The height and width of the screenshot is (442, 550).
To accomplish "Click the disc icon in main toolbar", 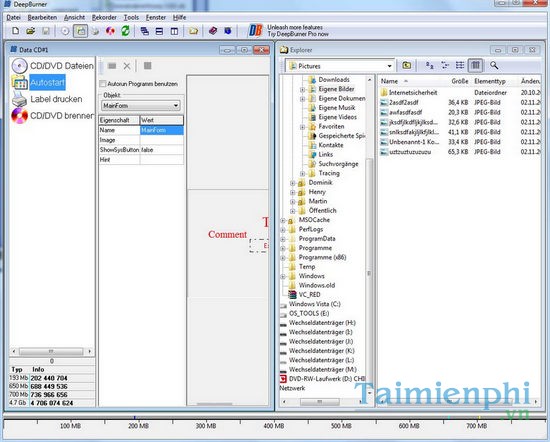I will tap(65, 31).
